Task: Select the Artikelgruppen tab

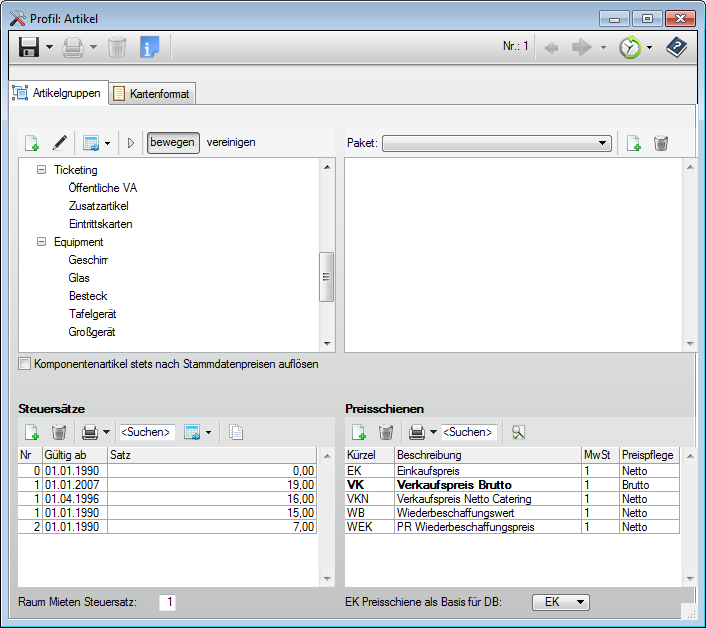Action: coord(57,93)
